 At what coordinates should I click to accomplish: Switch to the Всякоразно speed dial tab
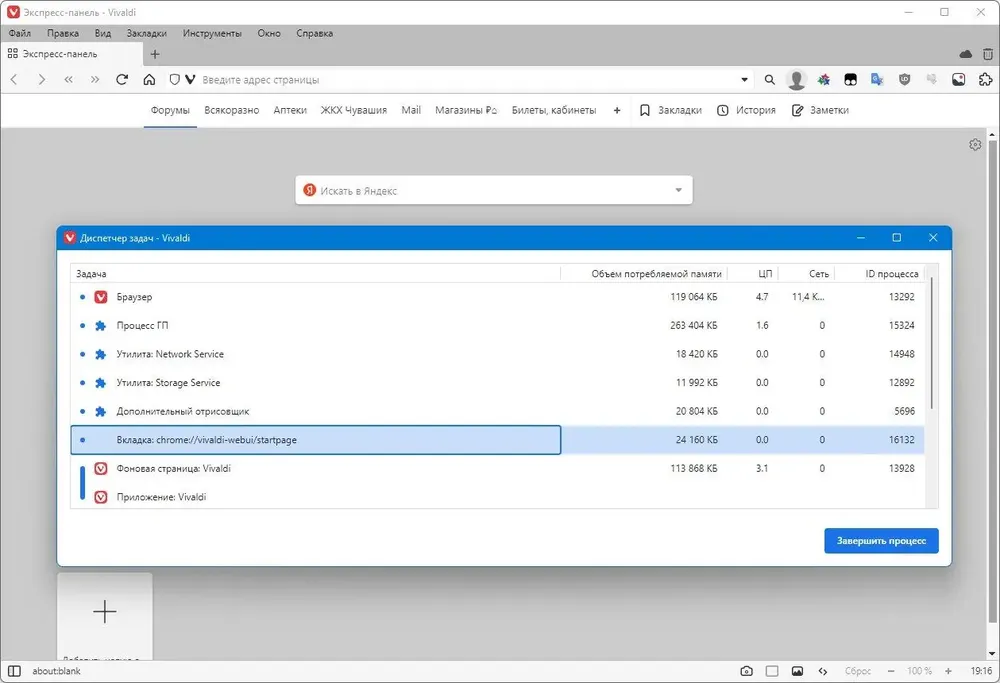click(232, 110)
